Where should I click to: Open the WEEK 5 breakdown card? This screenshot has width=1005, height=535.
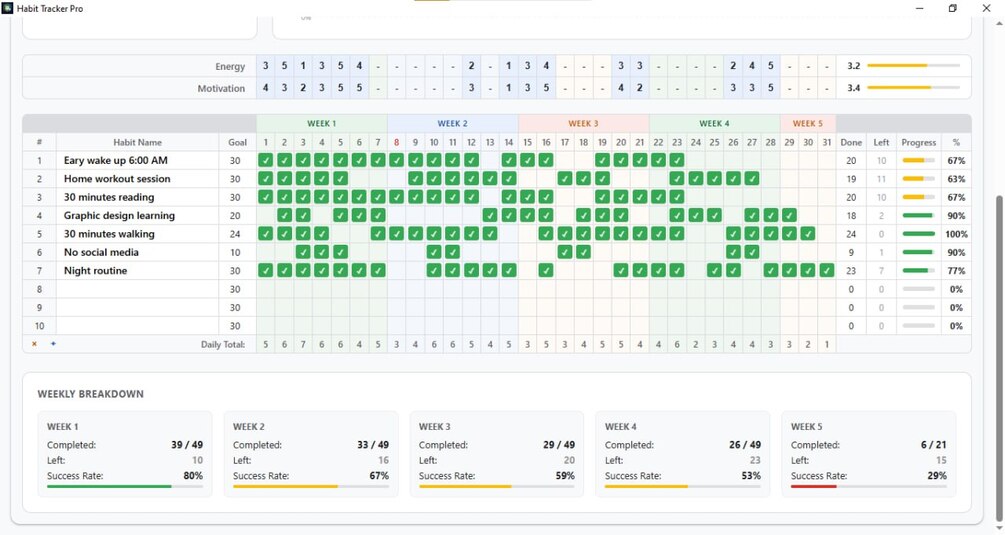coord(868,454)
